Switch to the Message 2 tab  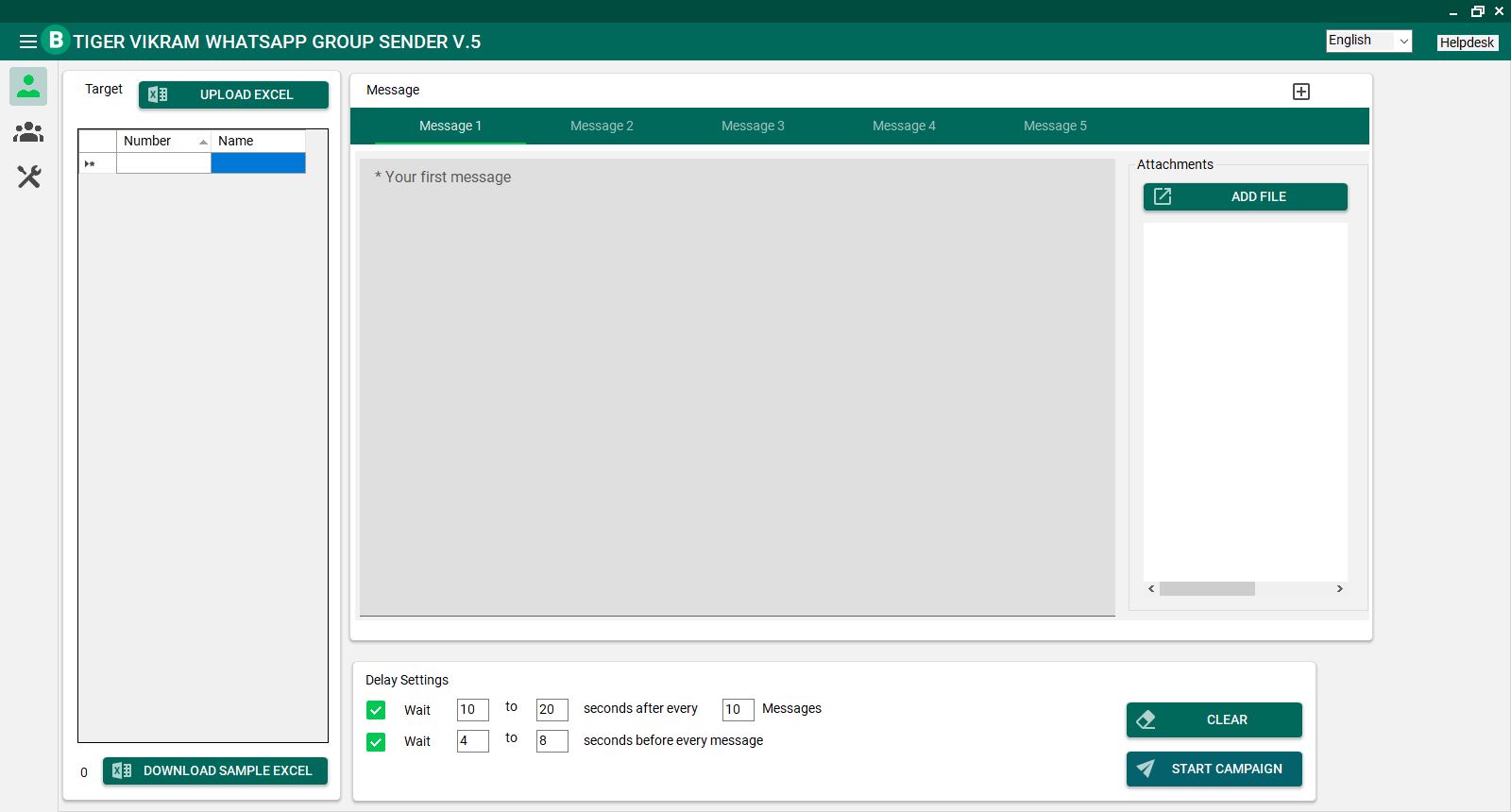602,126
